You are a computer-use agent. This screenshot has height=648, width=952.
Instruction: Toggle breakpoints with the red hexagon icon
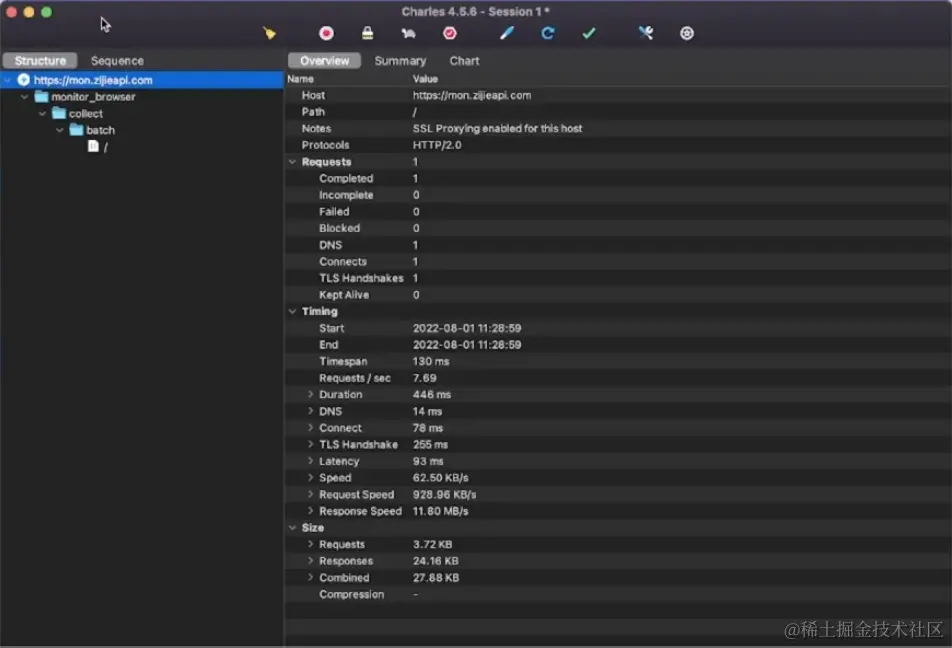click(x=450, y=33)
